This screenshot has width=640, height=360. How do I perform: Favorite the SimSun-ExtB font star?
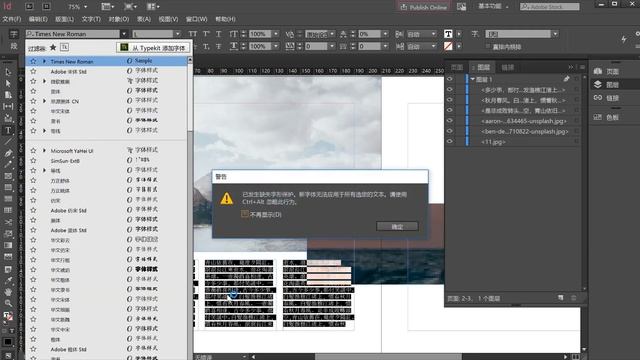(x=33, y=160)
